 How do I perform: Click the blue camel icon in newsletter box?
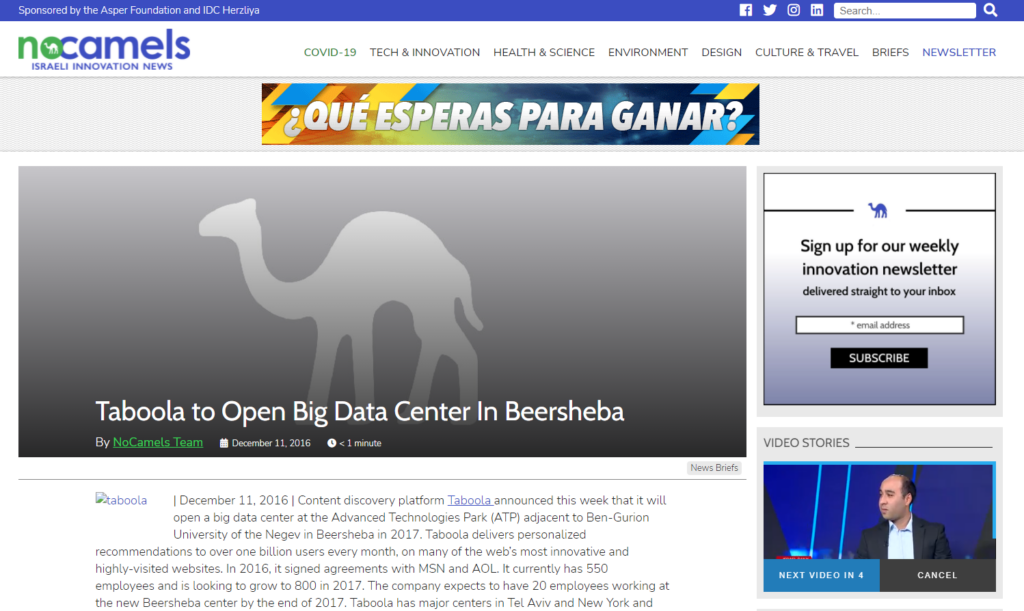pos(878,210)
